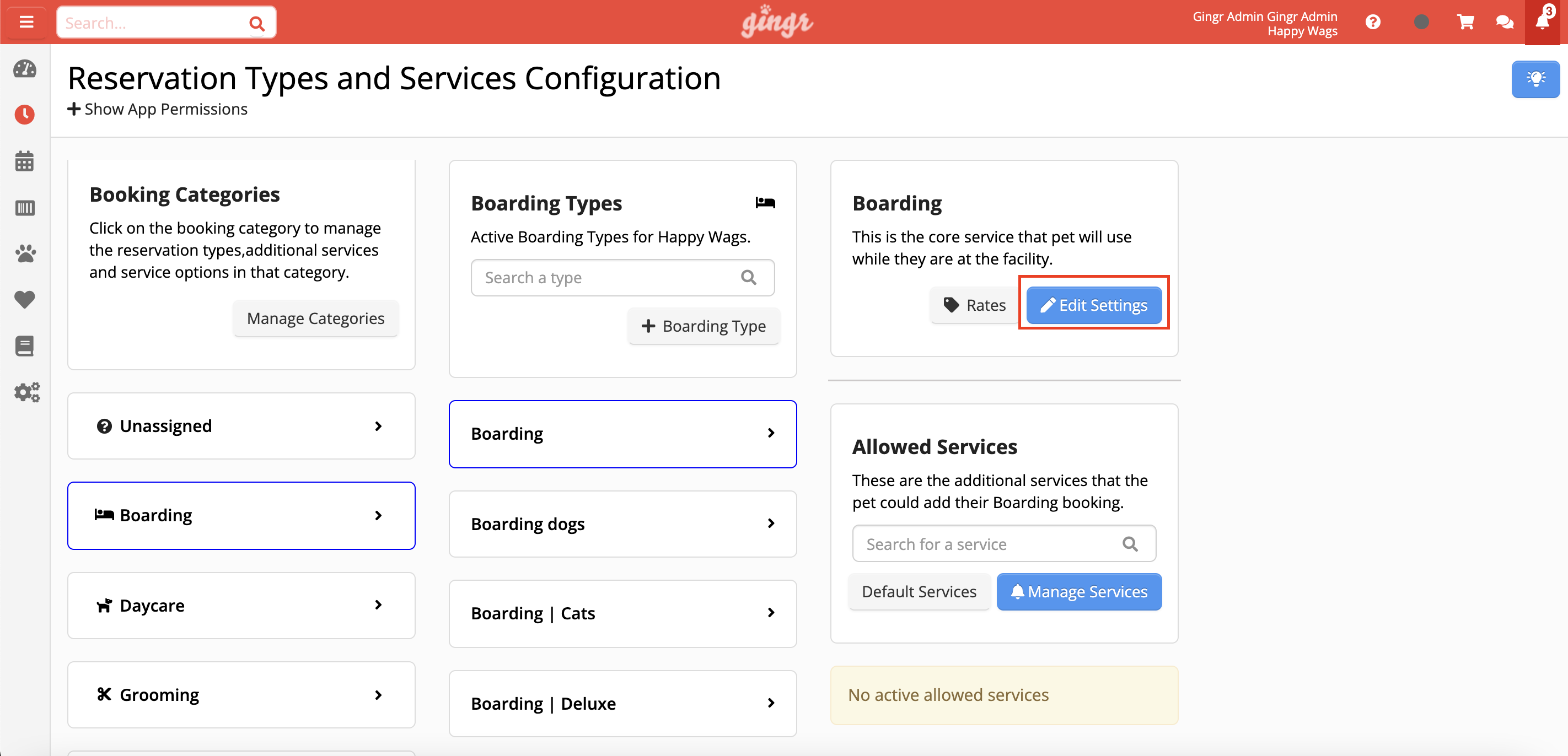Select the paw print icon in the sidebar
The width and height of the screenshot is (1568, 756).
(x=24, y=253)
